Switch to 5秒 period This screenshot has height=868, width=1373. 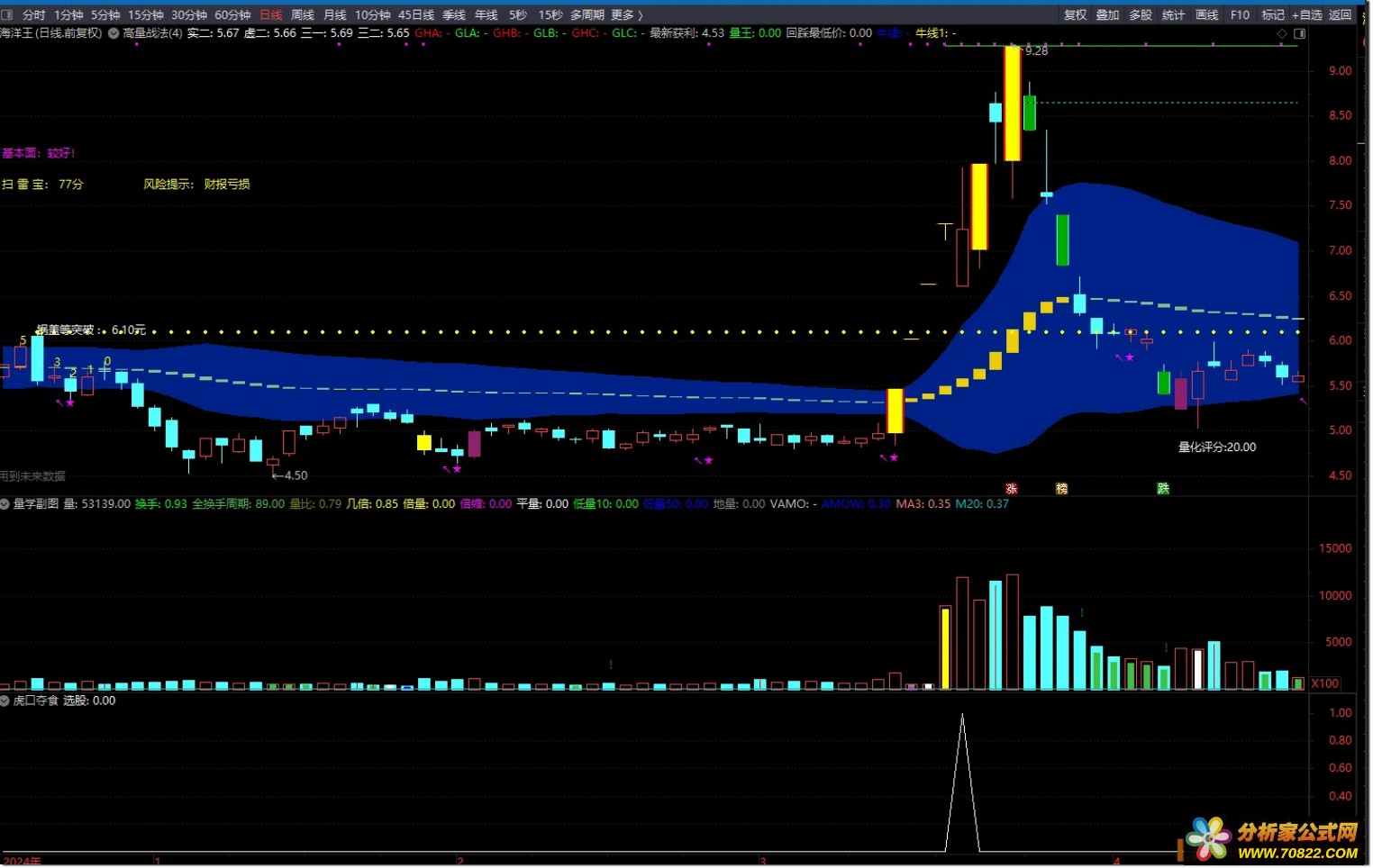[518, 14]
